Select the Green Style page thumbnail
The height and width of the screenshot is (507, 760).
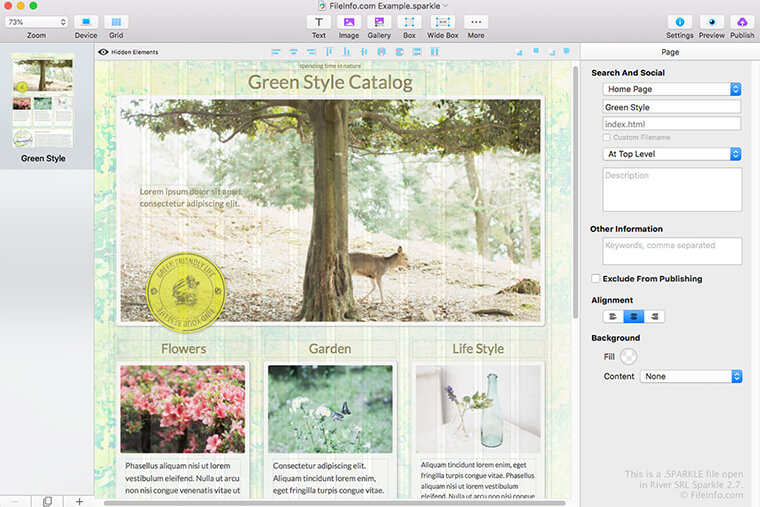click(43, 101)
